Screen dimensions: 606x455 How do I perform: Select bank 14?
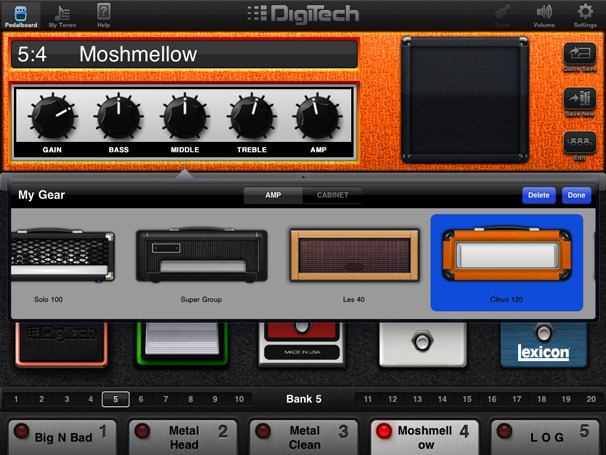tap(442, 399)
